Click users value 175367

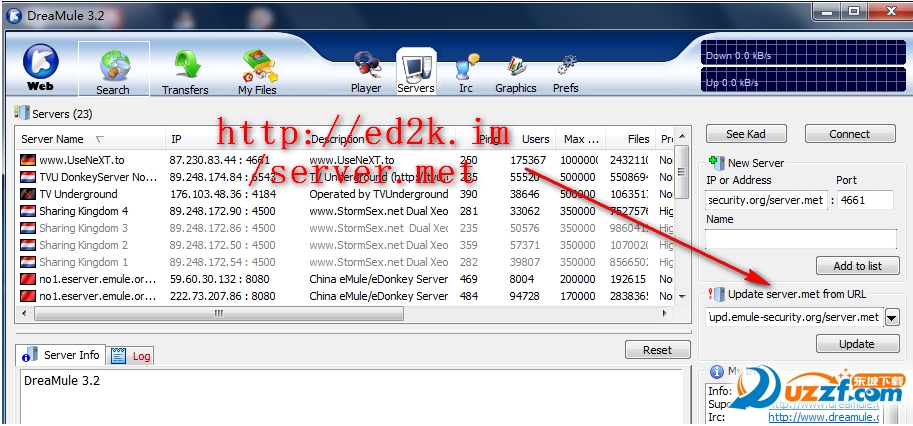(x=528, y=160)
